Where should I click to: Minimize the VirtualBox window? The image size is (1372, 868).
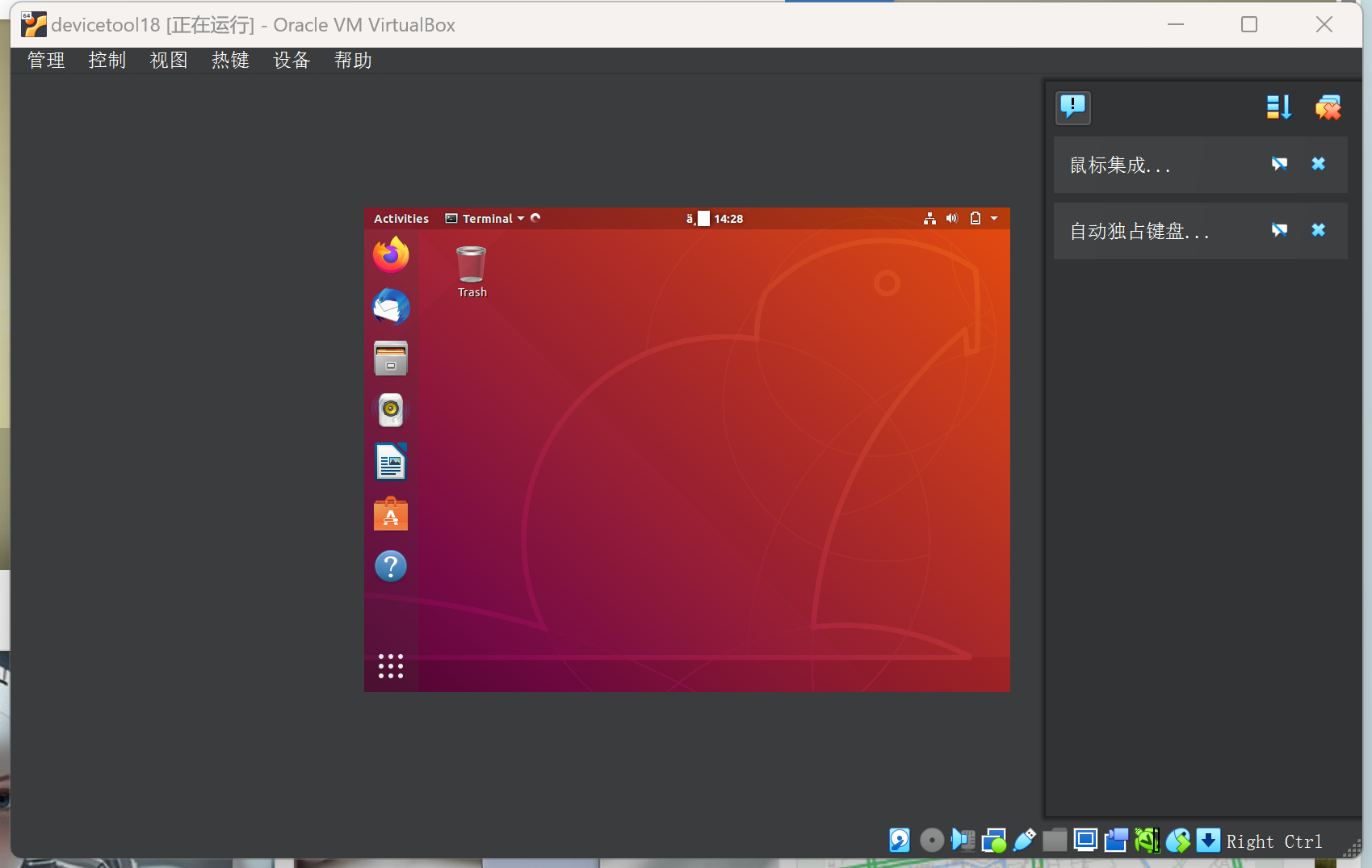tap(1176, 24)
